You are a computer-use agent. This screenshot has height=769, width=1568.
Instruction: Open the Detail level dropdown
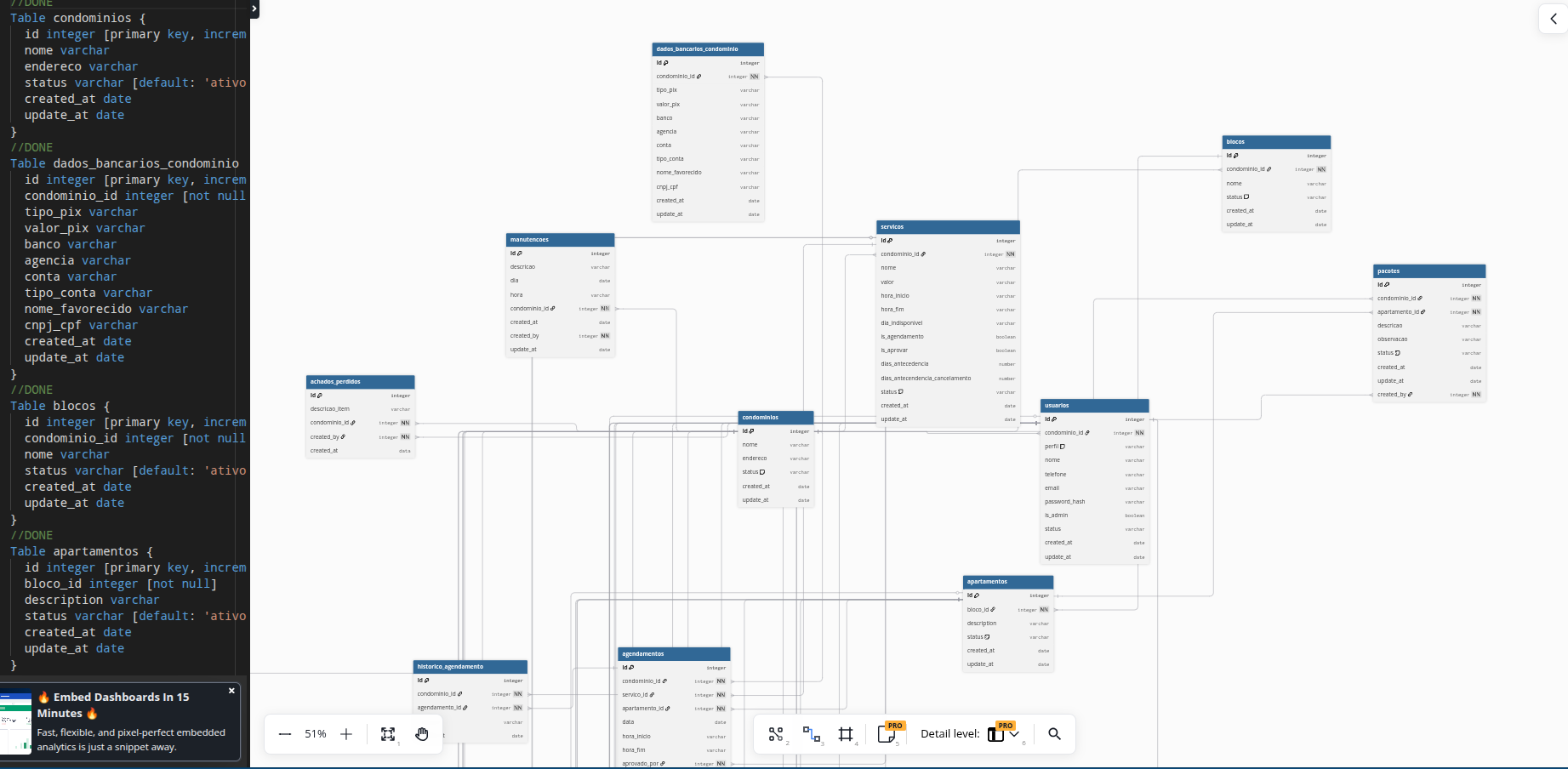click(1002, 734)
